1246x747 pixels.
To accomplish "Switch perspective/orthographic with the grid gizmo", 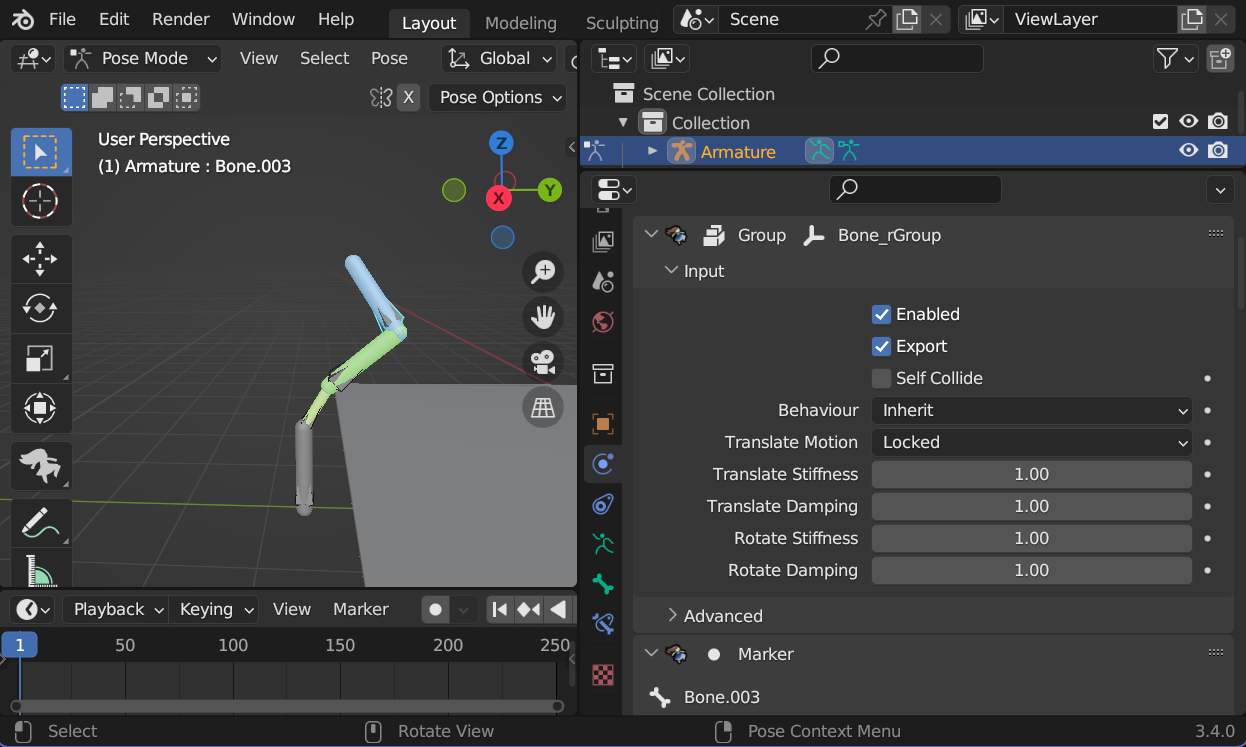I will tap(543, 408).
